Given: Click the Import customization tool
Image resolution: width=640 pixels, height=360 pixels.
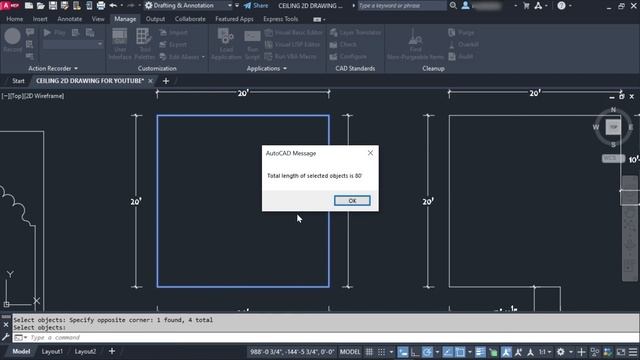Looking at the screenshot, I should 173,32.
